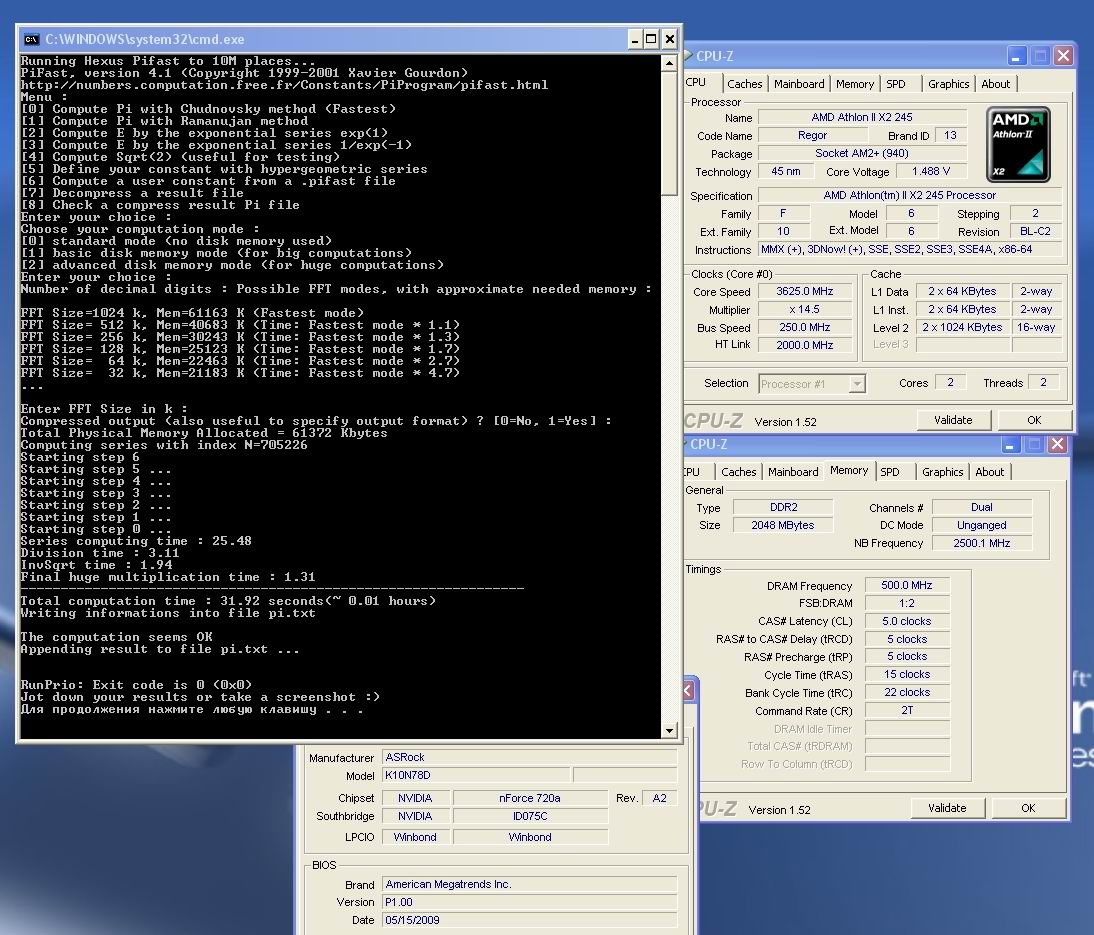Click 'American Megatrends Inc.' BIOS brand
The height and width of the screenshot is (935, 1094).
coord(529,885)
